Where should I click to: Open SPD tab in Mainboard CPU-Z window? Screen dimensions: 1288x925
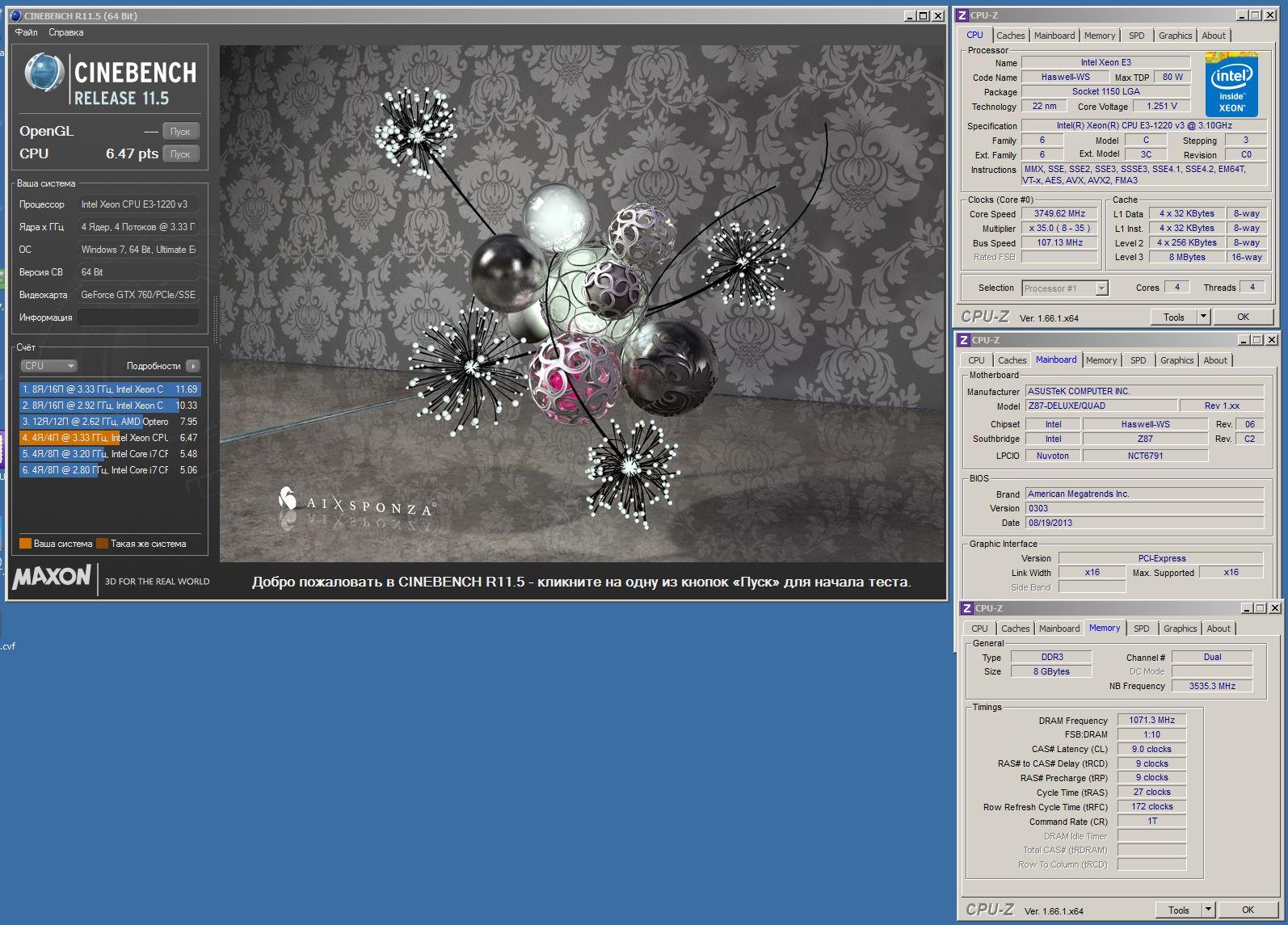tap(1138, 360)
